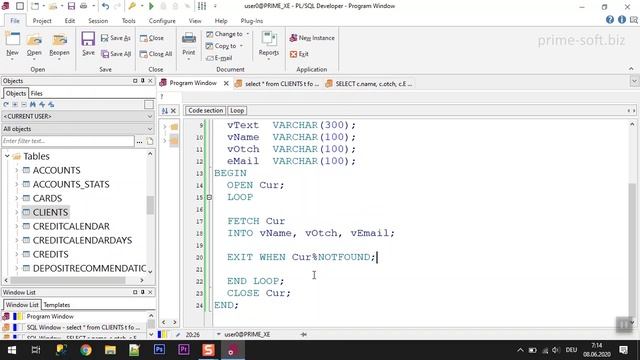Click the large Save ribbon button

tap(88, 44)
